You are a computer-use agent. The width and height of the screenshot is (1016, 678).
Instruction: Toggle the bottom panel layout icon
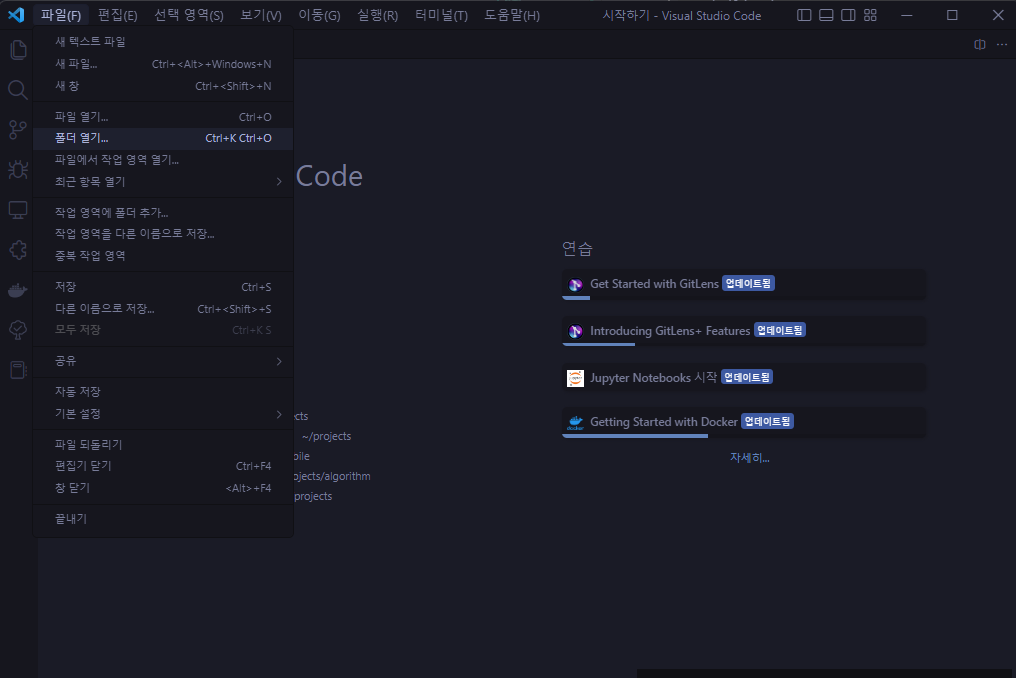pos(826,15)
